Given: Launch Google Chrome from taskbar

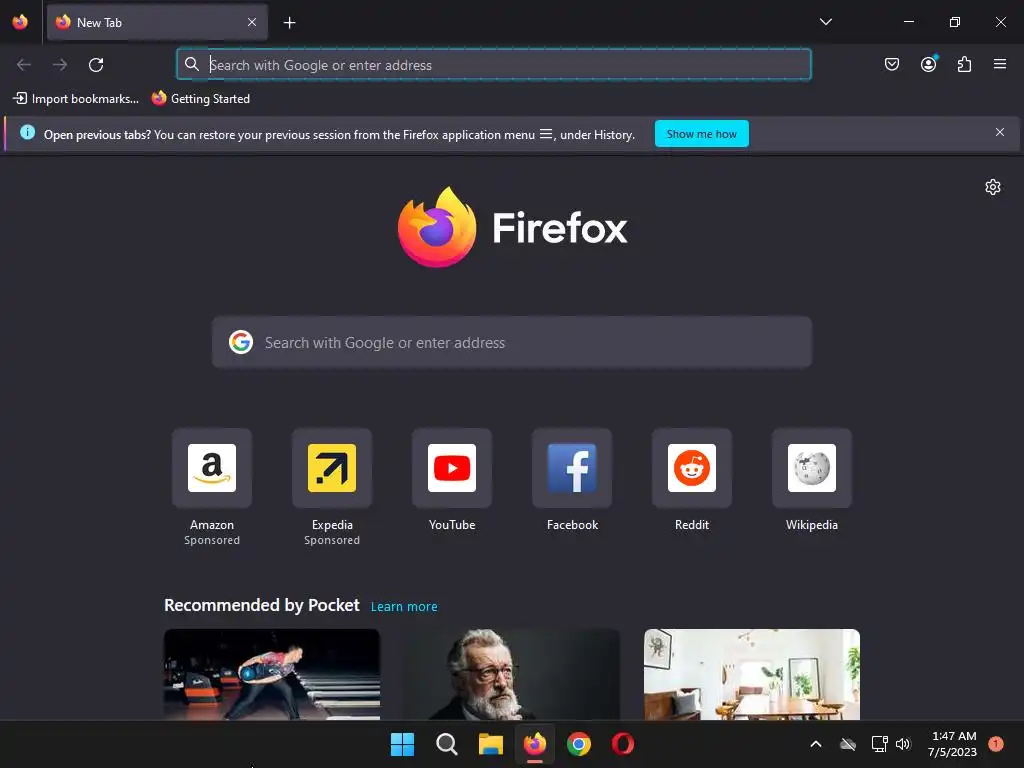Looking at the screenshot, I should tap(579, 744).
